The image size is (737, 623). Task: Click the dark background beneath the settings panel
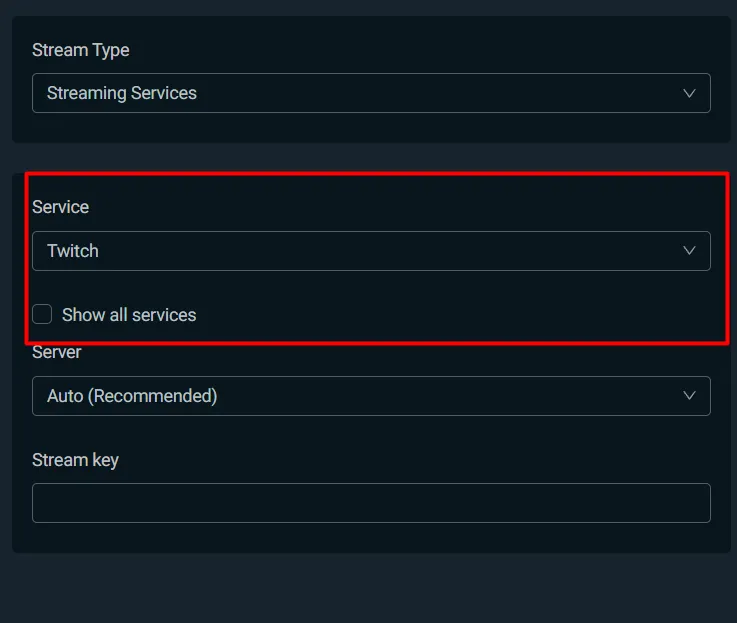pyautogui.click(x=370, y=590)
